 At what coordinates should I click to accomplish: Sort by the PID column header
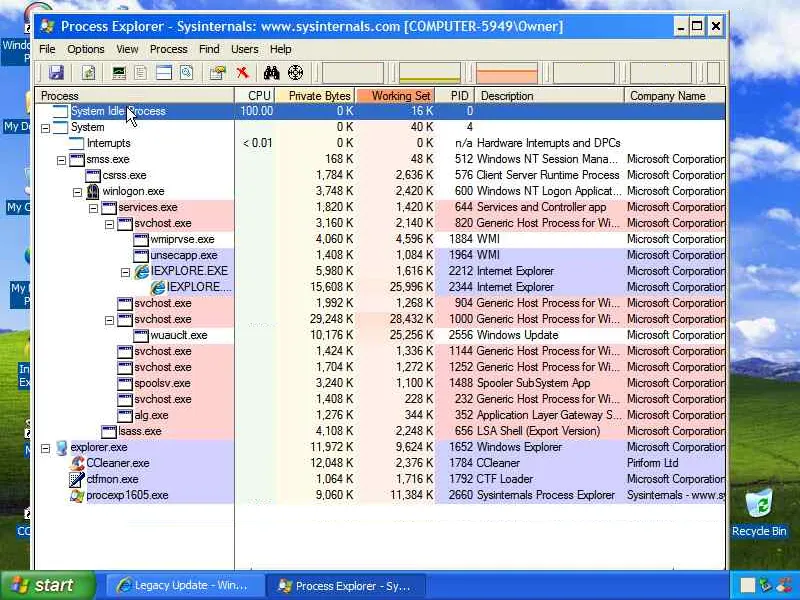(455, 96)
